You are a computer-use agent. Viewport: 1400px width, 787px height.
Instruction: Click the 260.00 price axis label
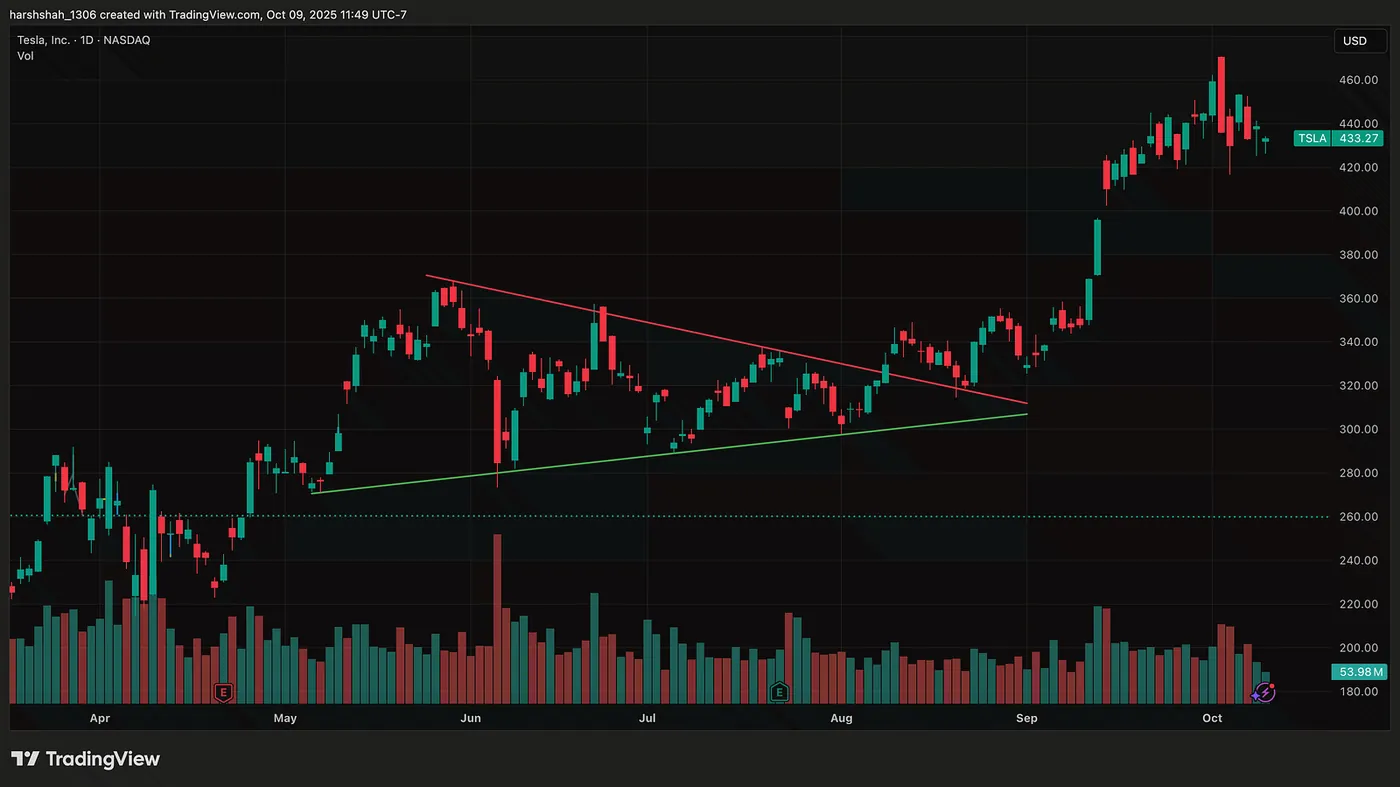(x=1359, y=517)
